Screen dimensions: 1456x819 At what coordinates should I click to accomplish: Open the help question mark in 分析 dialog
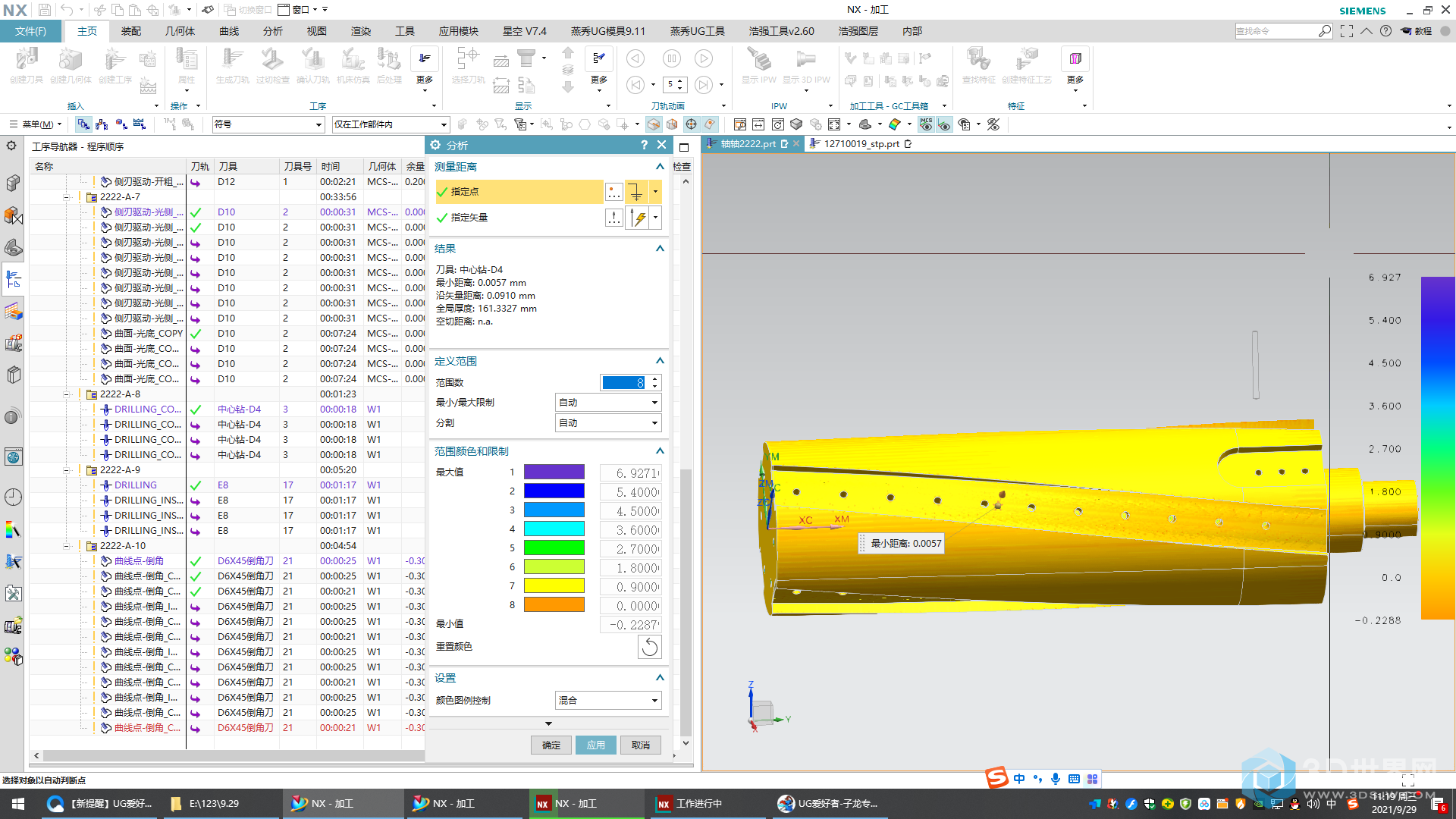tap(645, 145)
